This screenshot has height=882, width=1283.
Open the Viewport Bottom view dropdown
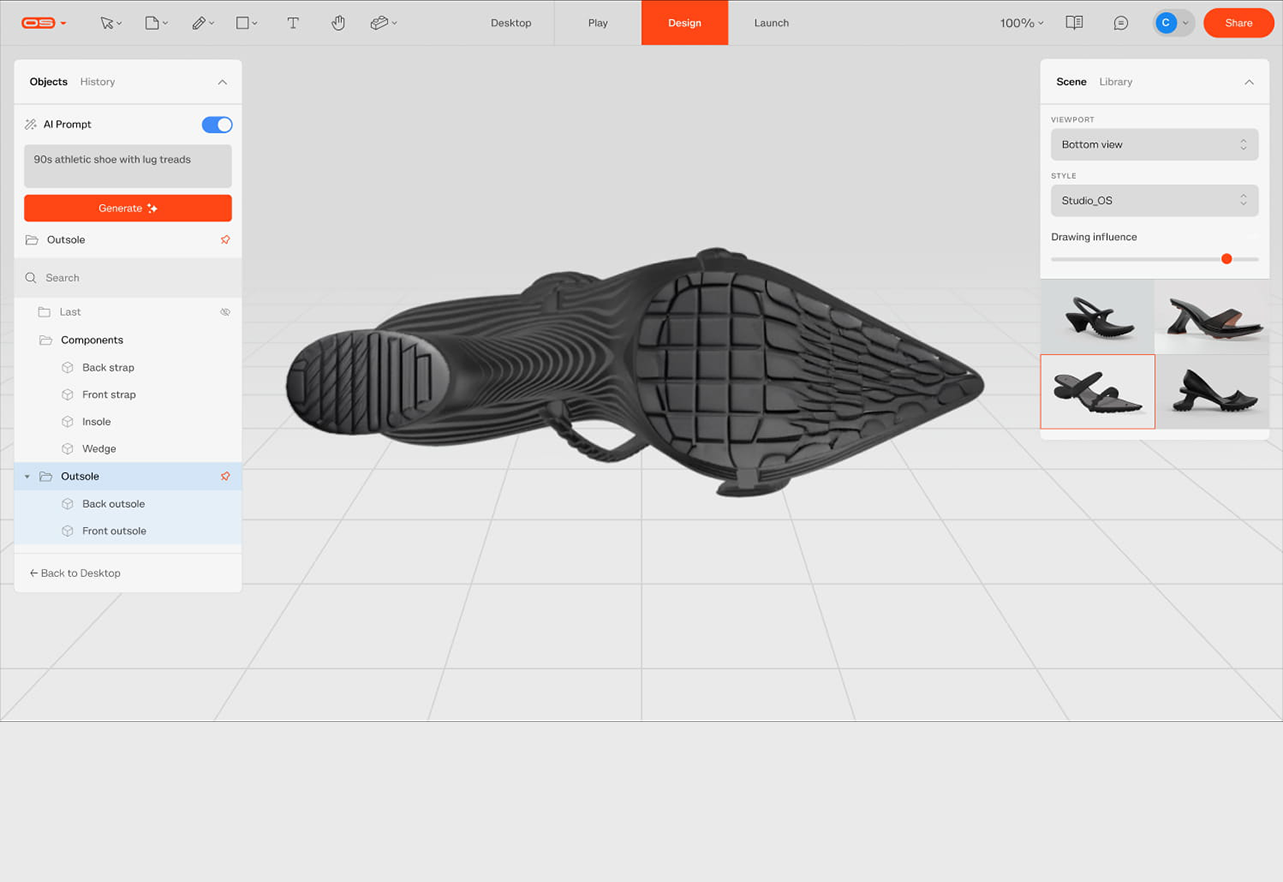[1154, 145]
